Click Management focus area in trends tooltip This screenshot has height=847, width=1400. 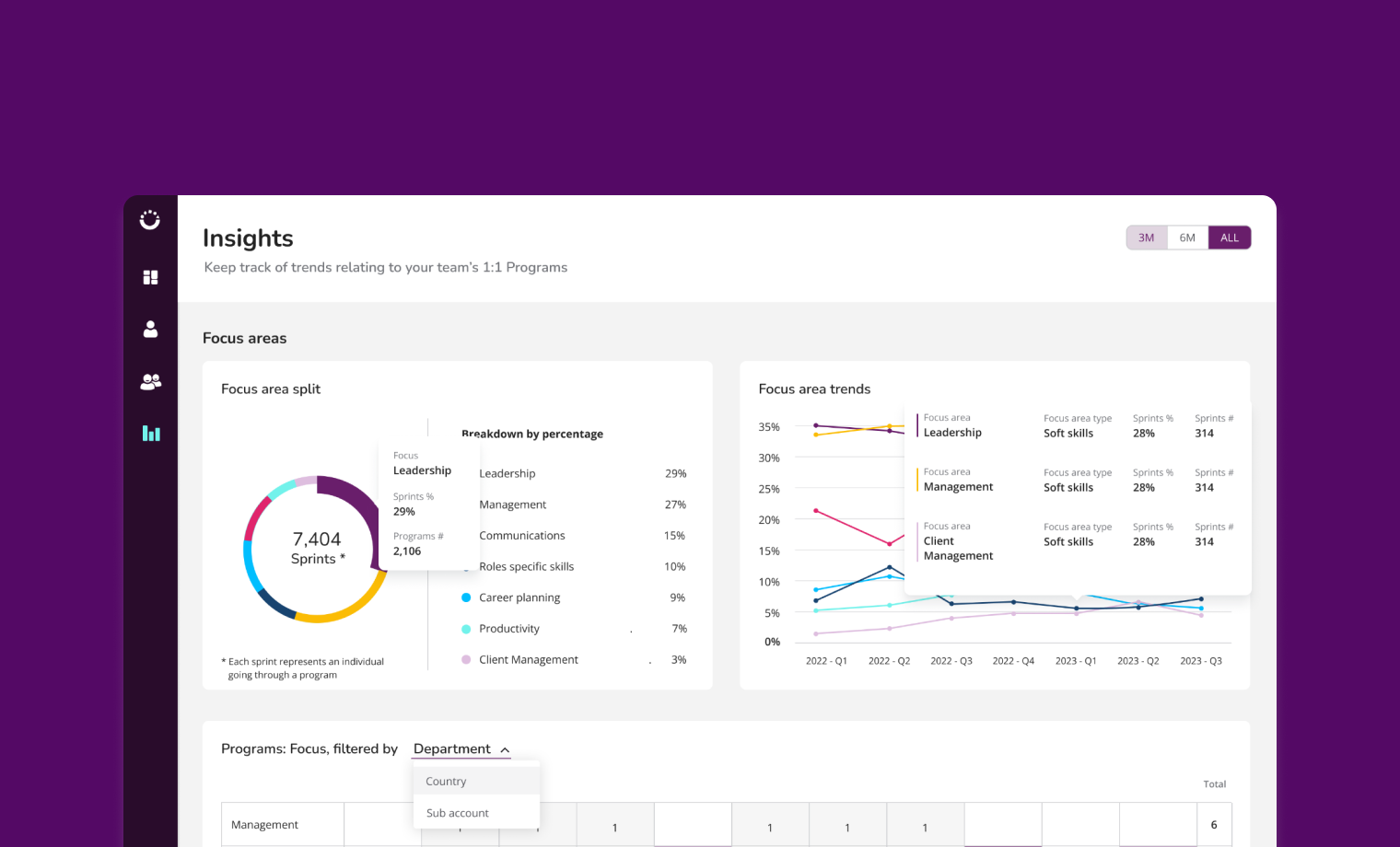click(958, 487)
